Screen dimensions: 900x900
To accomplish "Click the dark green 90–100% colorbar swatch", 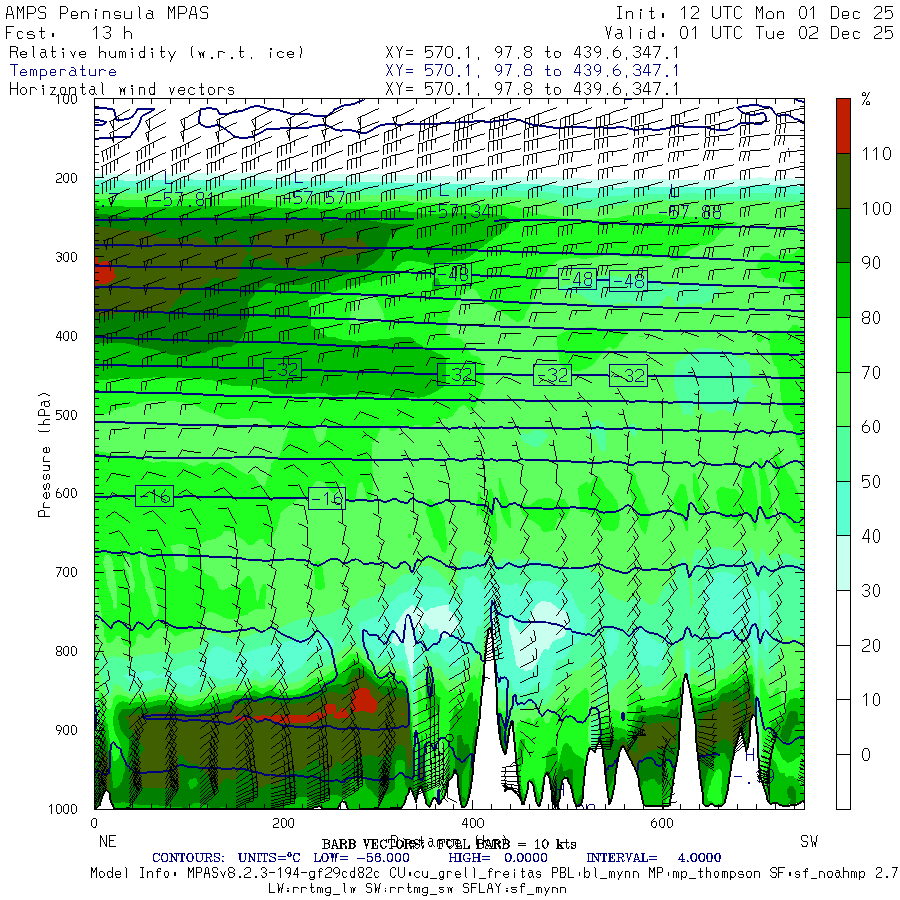I will pos(843,235).
